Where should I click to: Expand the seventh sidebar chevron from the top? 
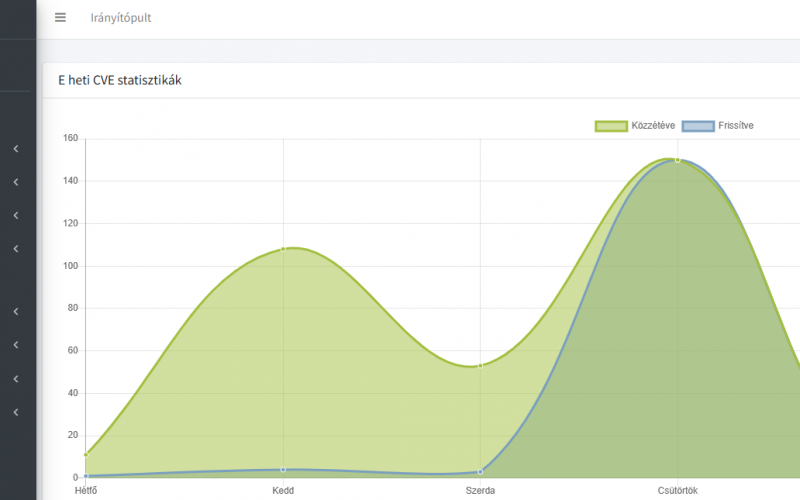(x=16, y=379)
